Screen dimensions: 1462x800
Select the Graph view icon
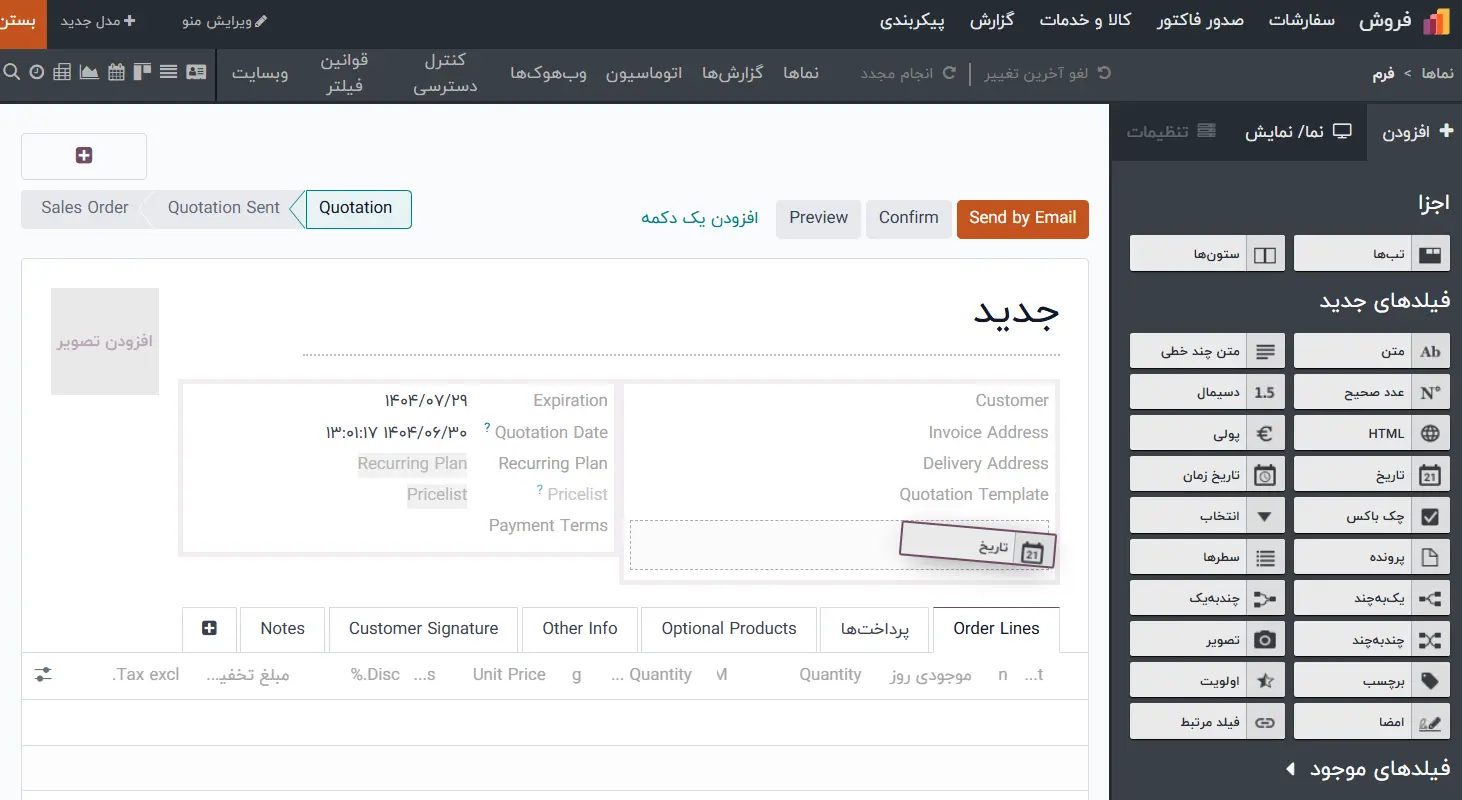(x=89, y=72)
